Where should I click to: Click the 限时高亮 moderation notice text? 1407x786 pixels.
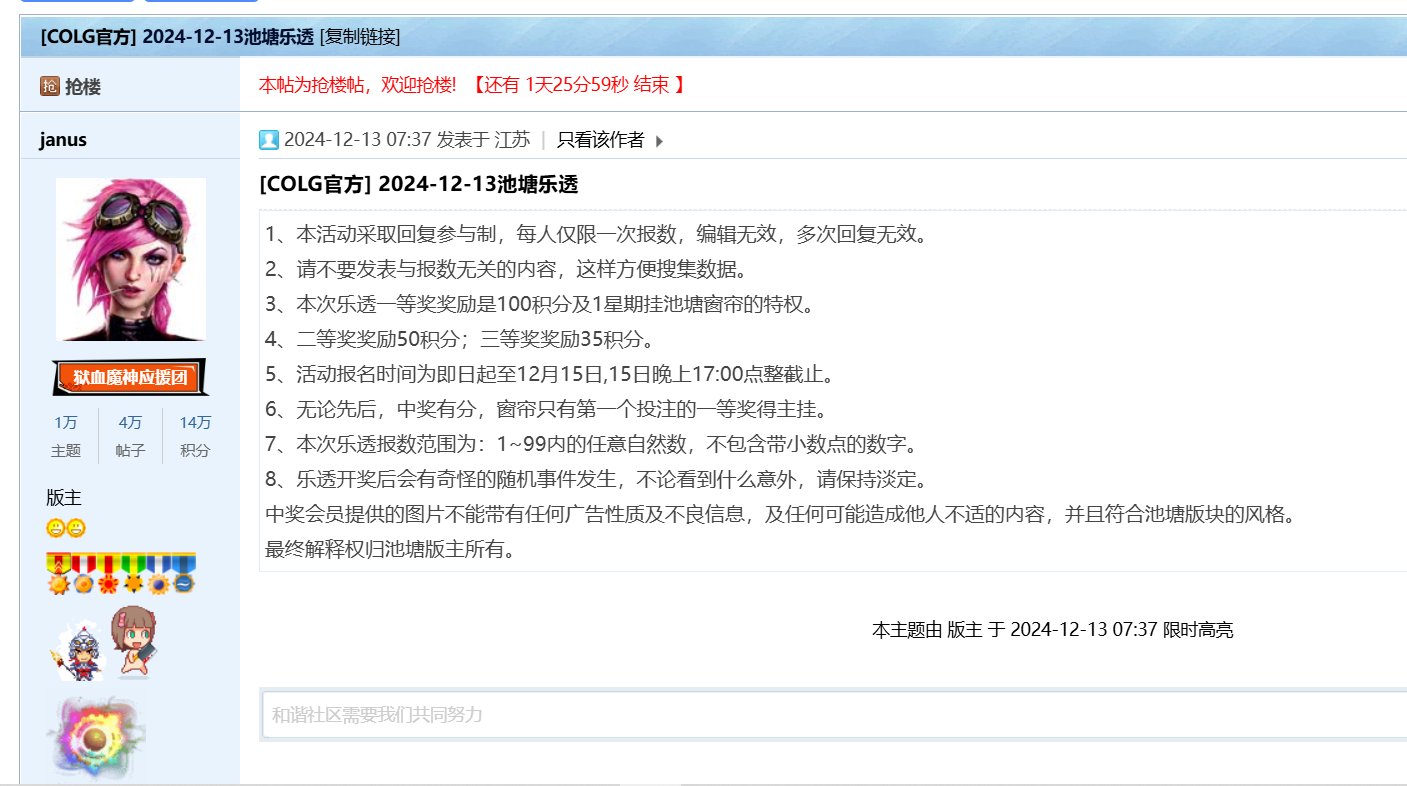point(1053,630)
